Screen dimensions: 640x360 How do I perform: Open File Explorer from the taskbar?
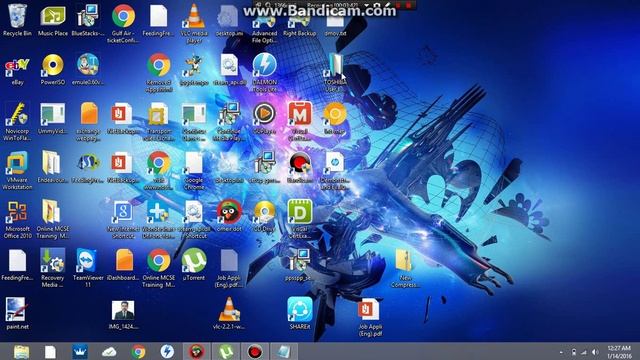[21, 351]
